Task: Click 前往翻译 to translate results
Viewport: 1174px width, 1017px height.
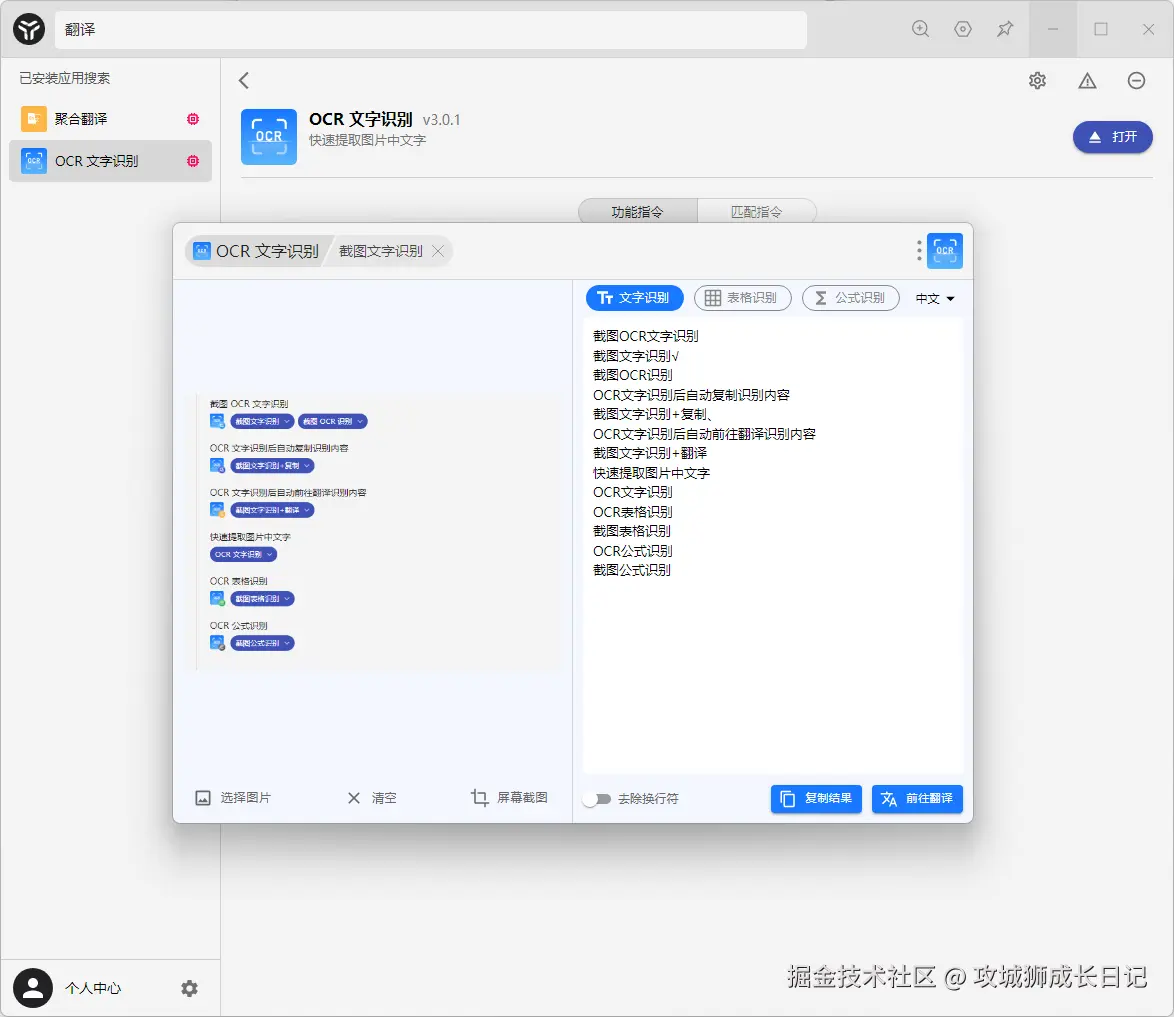Action: [x=916, y=799]
